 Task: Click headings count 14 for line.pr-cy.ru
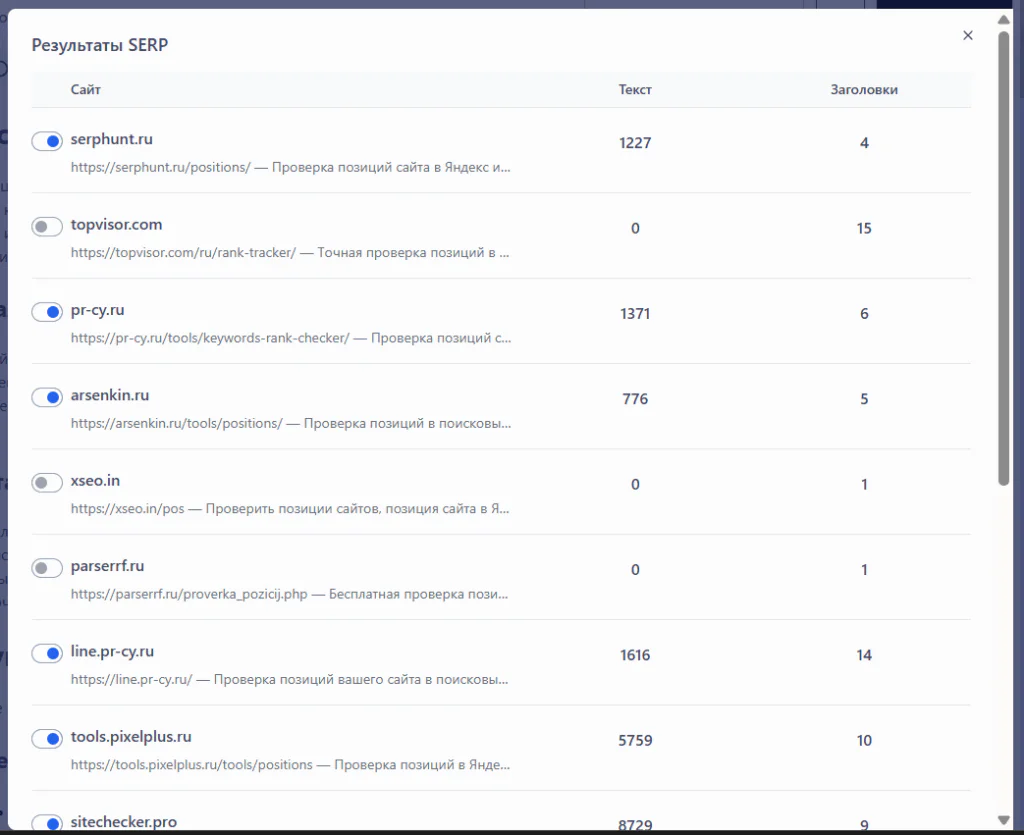(x=864, y=655)
